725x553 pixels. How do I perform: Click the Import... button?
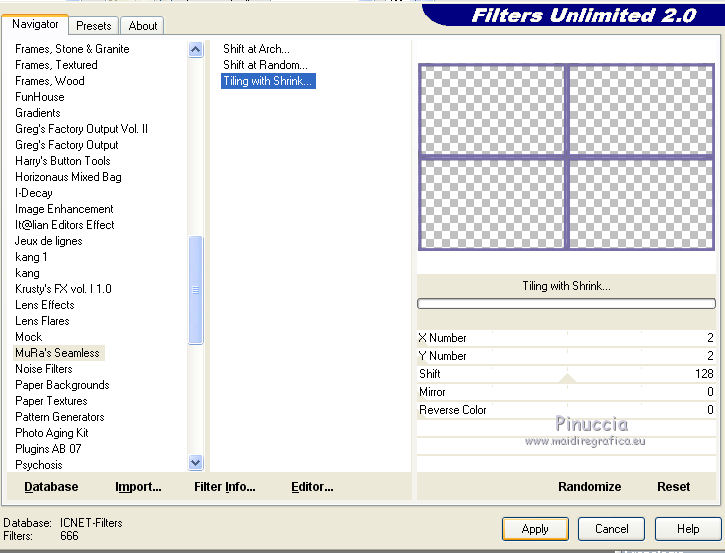coord(138,487)
